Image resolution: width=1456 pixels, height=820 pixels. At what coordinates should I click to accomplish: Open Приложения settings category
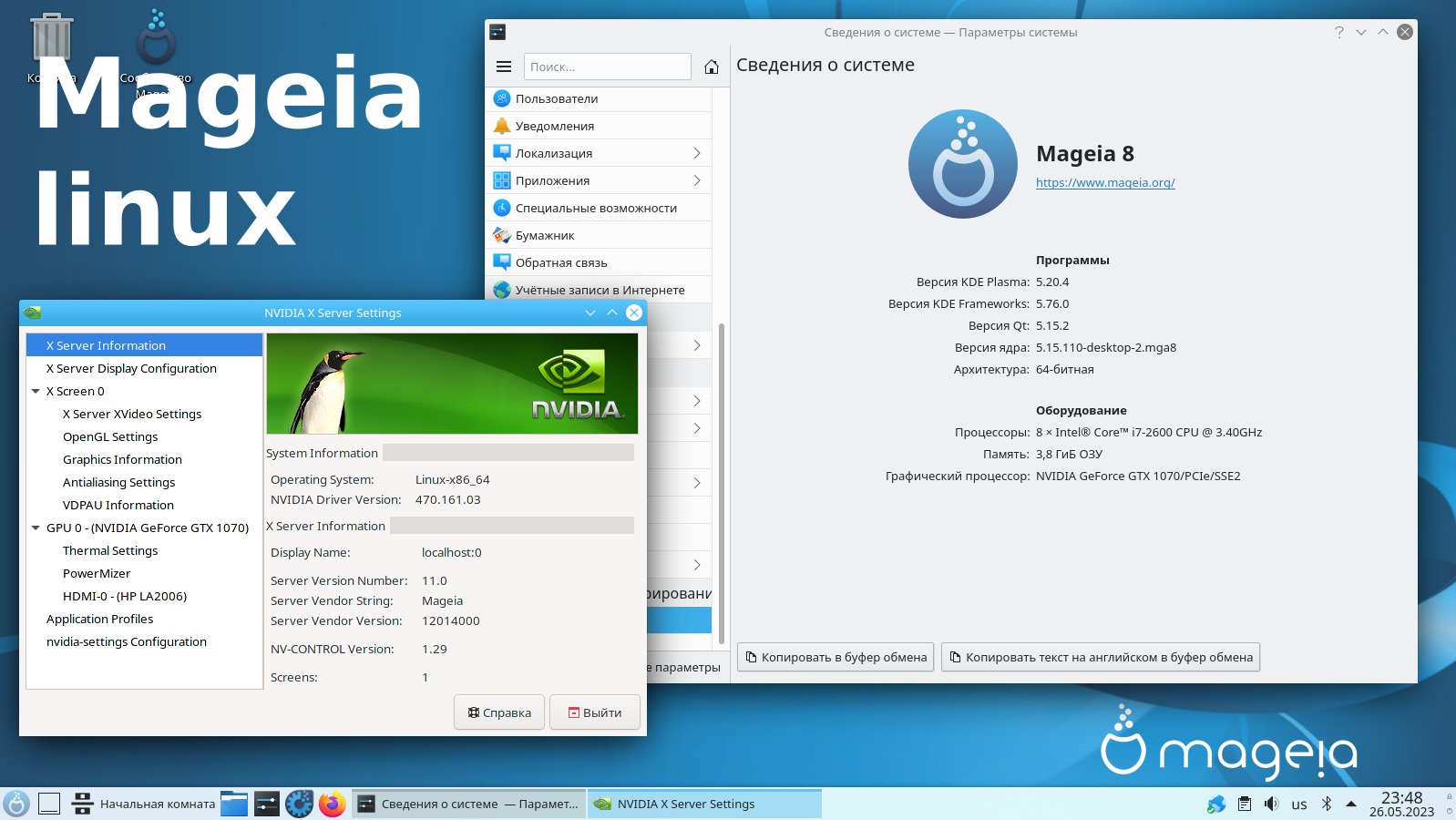pyautogui.click(x=599, y=180)
